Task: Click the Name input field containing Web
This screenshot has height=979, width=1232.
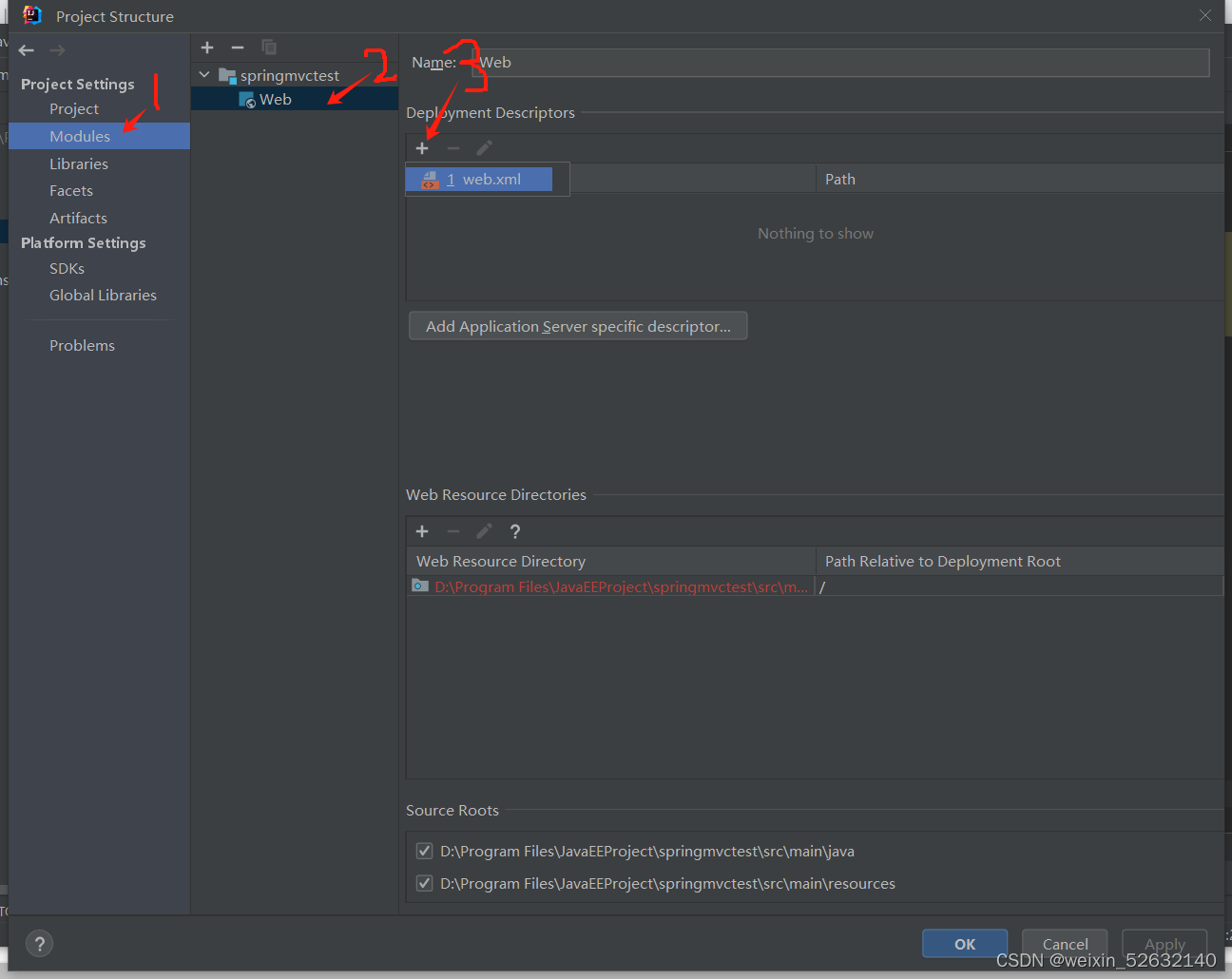Action: [840, 63]
